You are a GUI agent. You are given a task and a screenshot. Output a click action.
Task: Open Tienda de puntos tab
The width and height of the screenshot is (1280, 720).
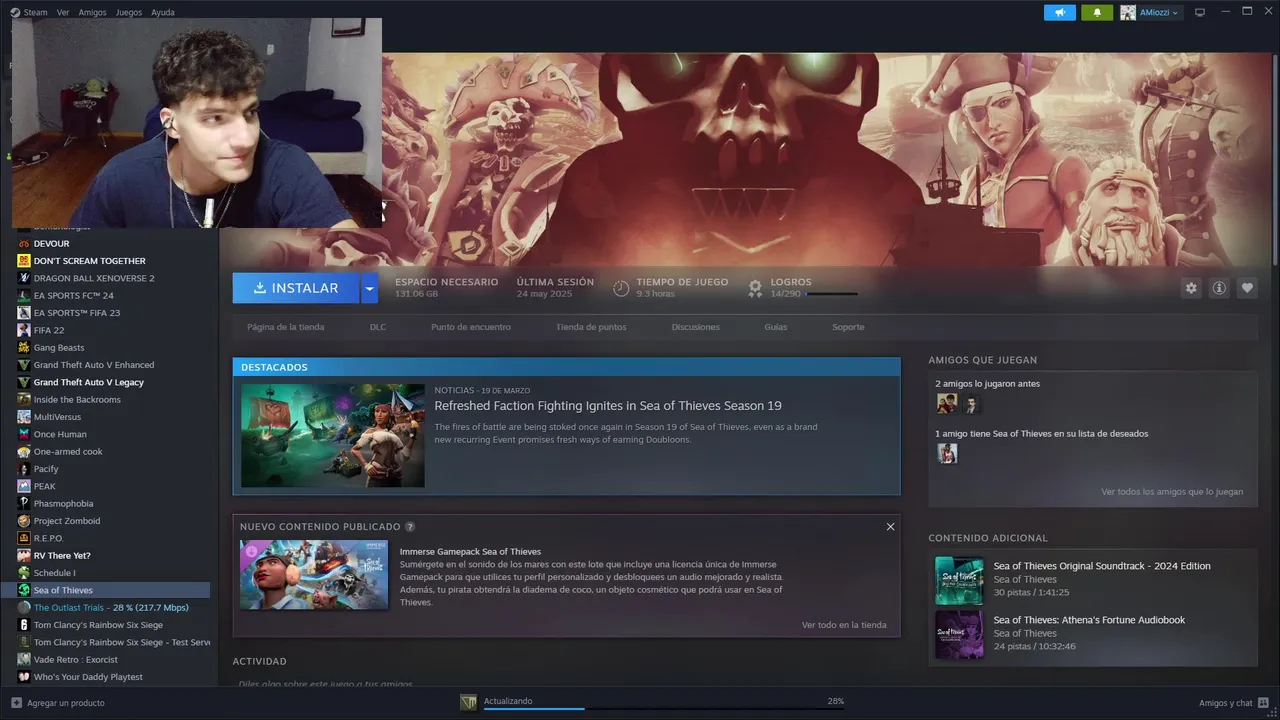[x=591, y=327]
